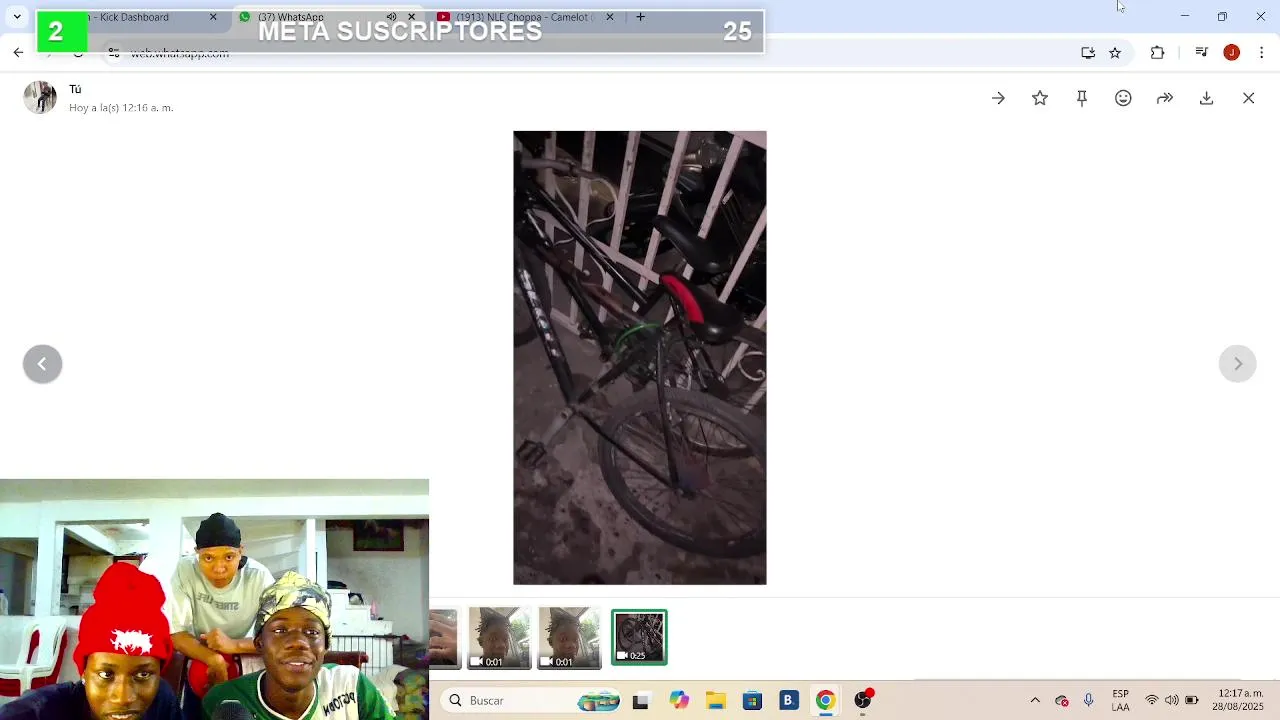Open the Chrome extensions menu
This screenshot has width=1280, height=720.
point(1157,52)
